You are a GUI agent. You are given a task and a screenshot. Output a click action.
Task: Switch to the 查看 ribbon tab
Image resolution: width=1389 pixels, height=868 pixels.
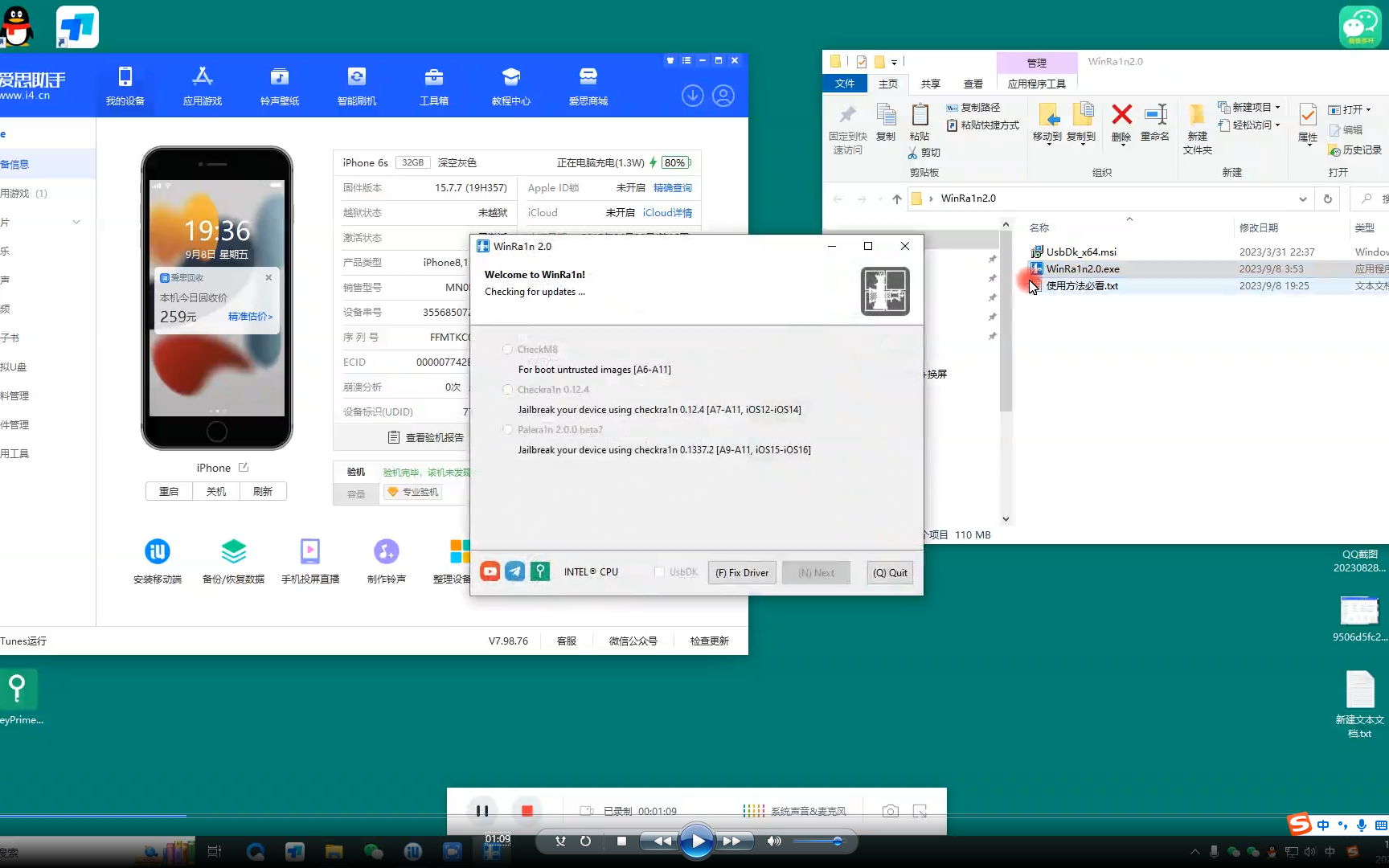coord(973,84)
